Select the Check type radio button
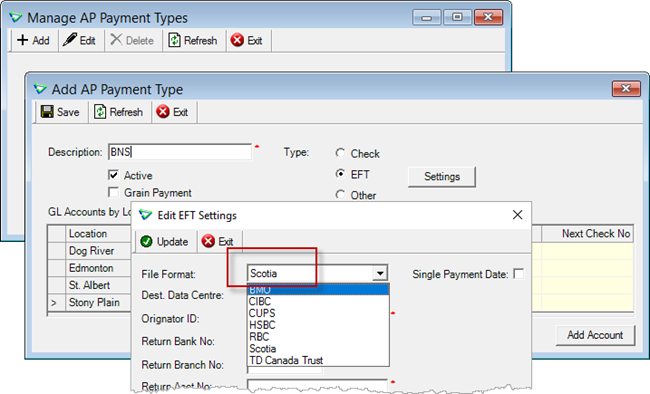650x394 pixels. (x=340, y=153)
